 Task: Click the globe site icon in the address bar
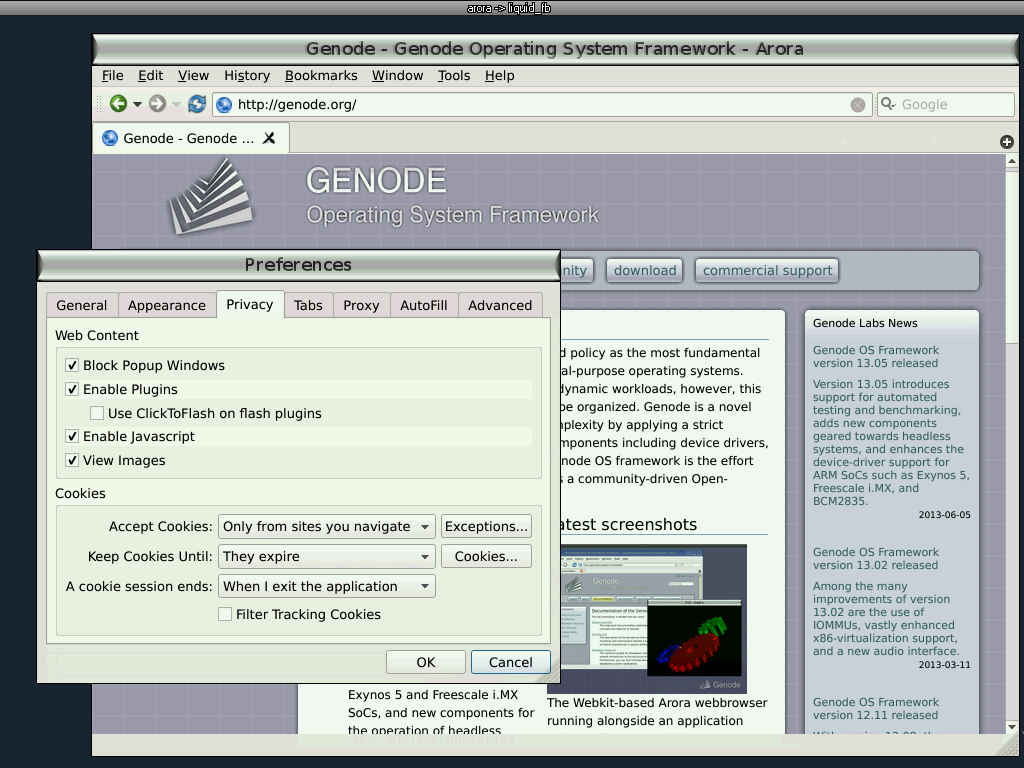224,105
